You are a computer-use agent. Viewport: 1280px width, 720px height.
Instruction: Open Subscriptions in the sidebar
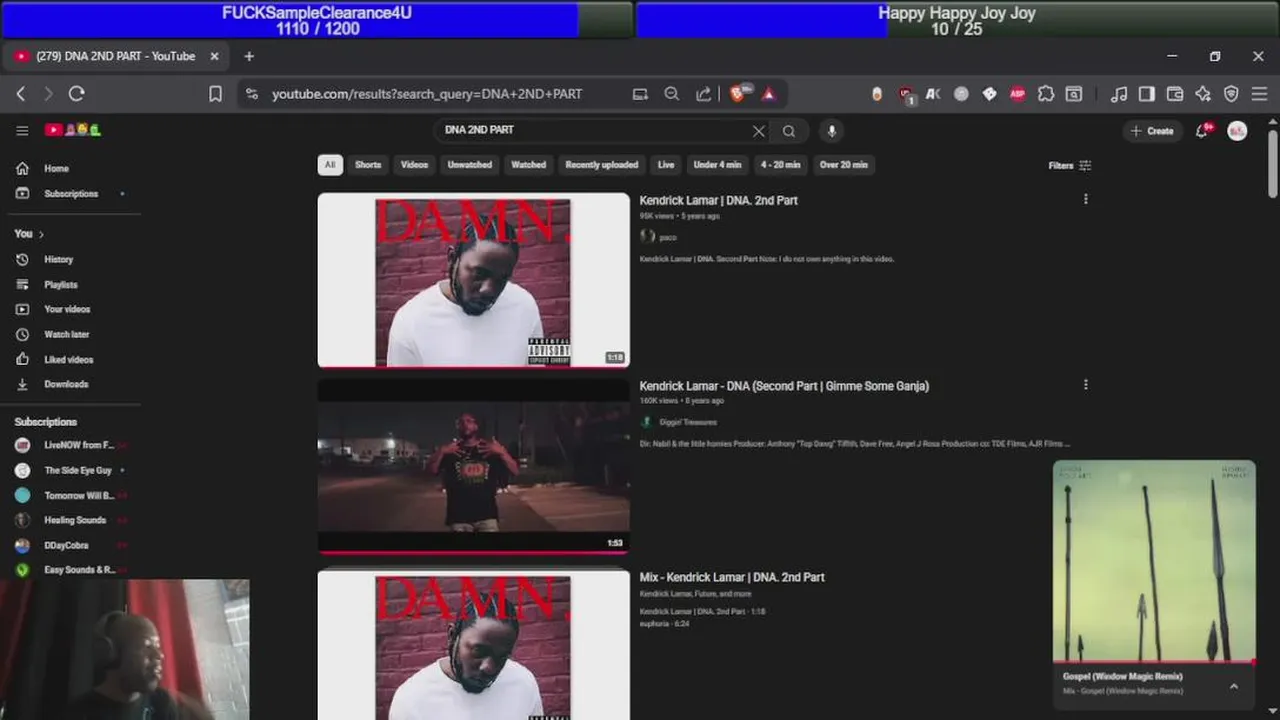tap(70, 193)
